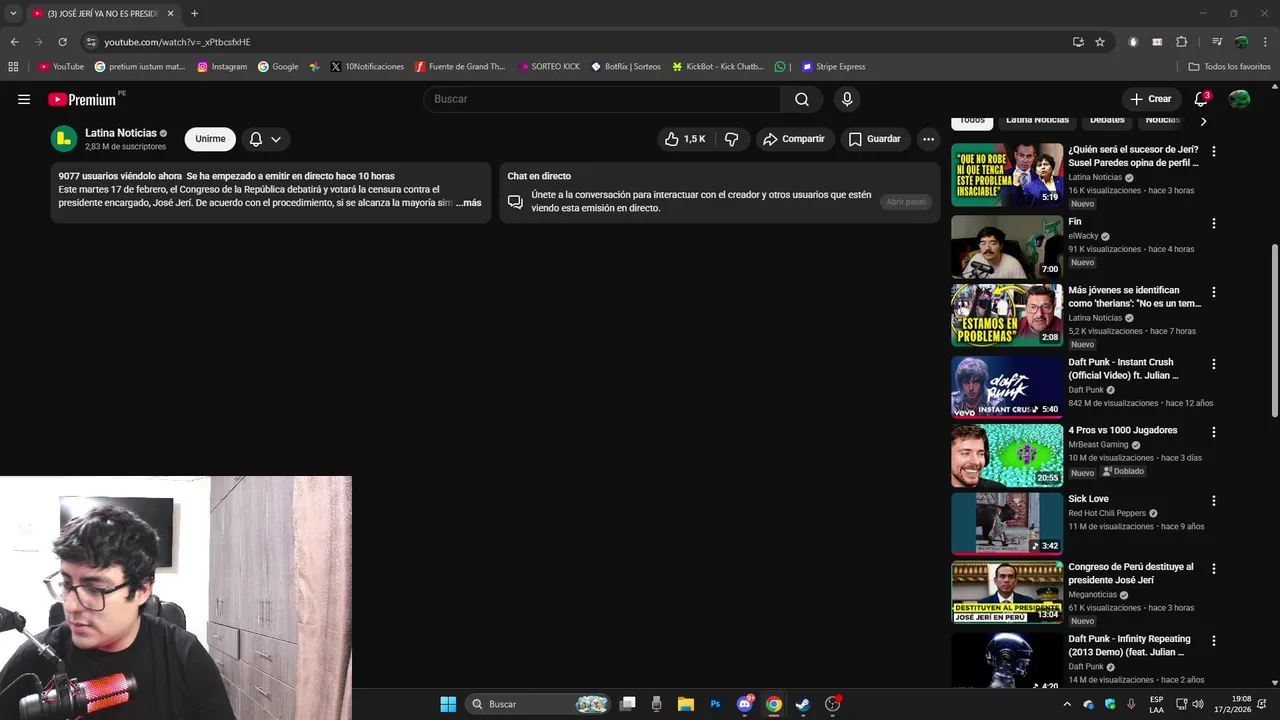
Task: Open options for Infinity Repeating video
Action: tap(1214, 640)
